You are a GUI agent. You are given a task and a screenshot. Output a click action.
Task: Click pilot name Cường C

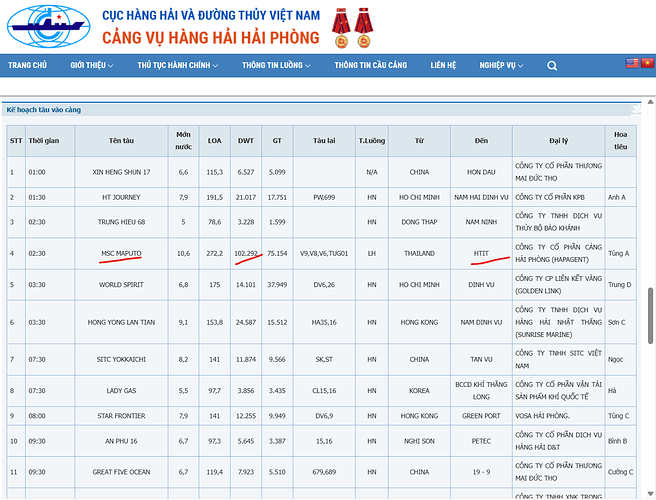(x=620, y=472)
